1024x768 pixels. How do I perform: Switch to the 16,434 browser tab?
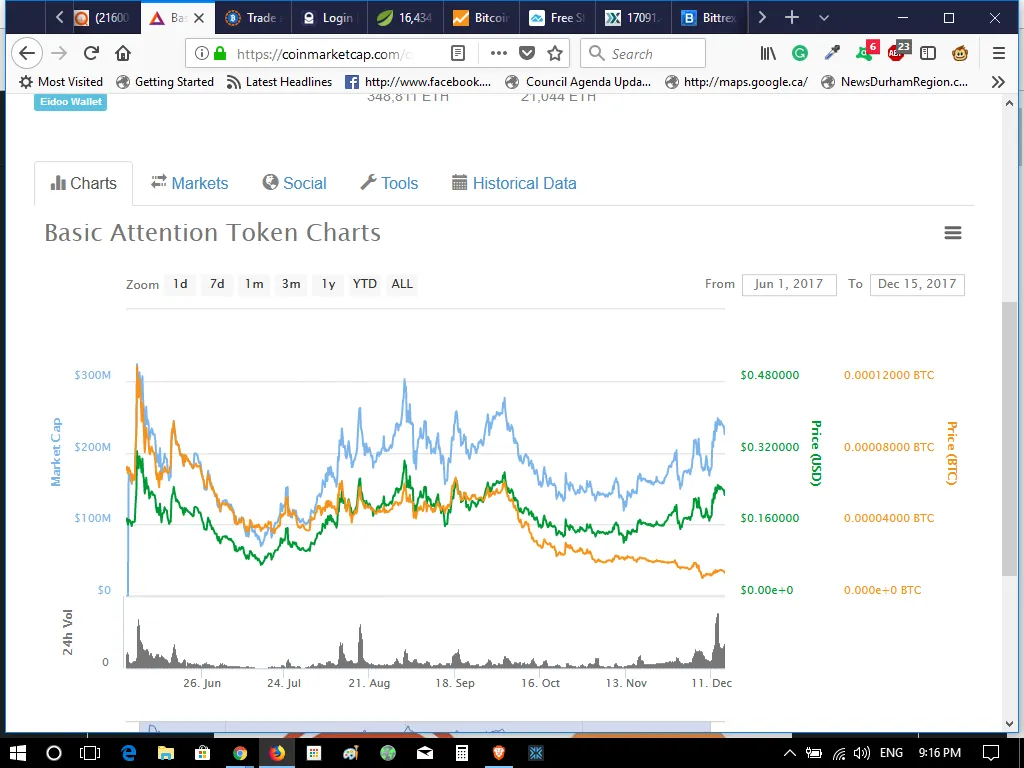coord(405,18)
